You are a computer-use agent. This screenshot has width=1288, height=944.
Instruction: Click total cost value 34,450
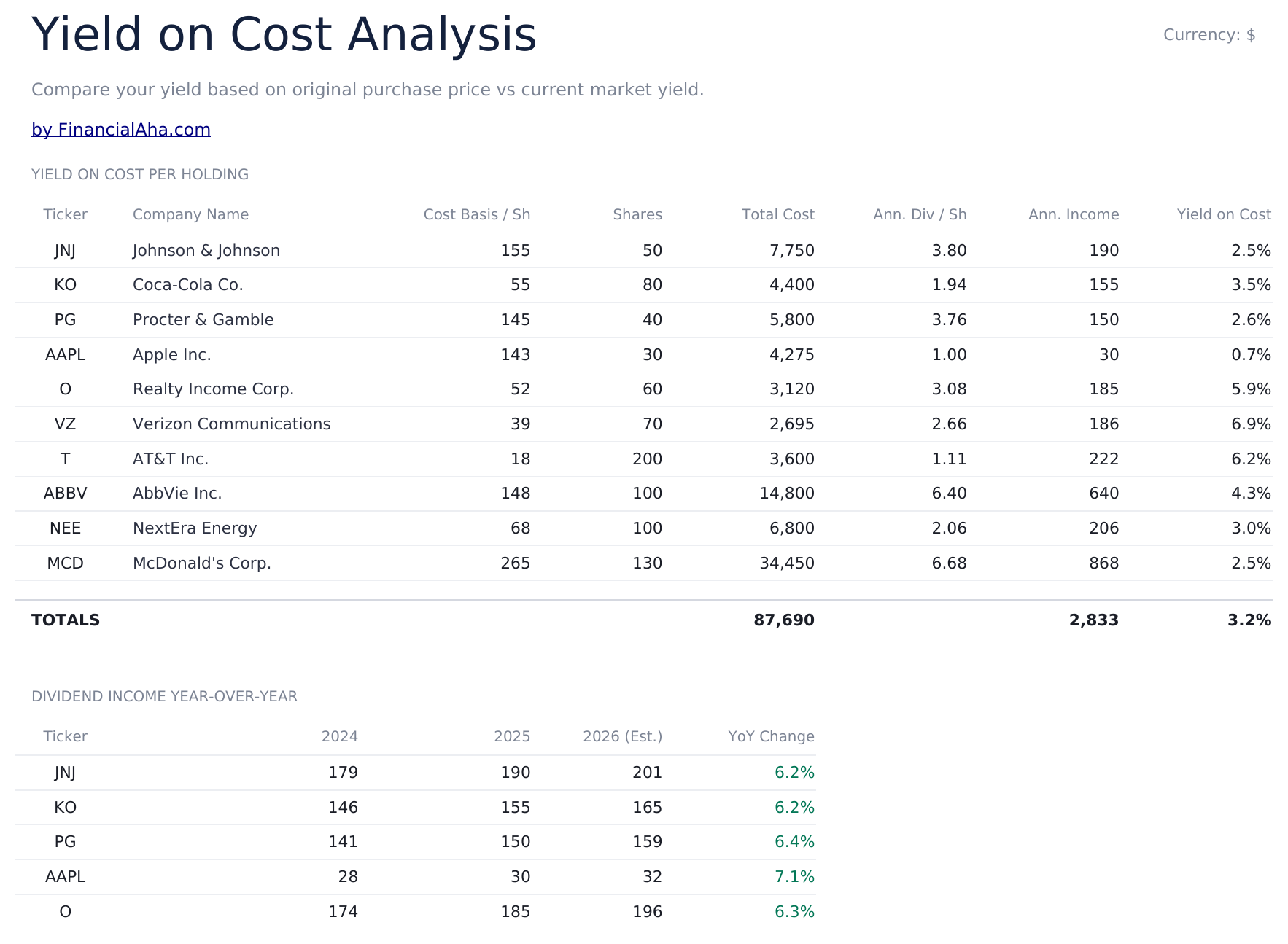pos(787,563)
